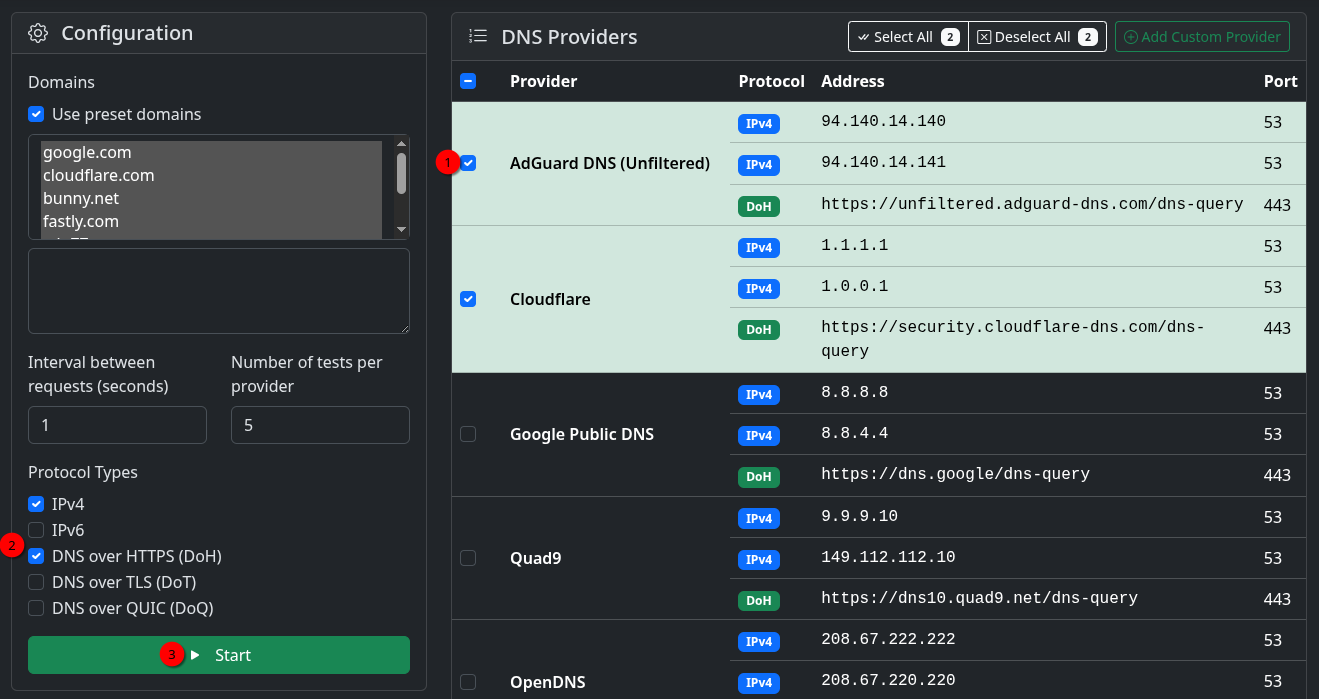Click the OpenDNS provider name
Screen dimensions: 1319x699
tap(548, 682)
